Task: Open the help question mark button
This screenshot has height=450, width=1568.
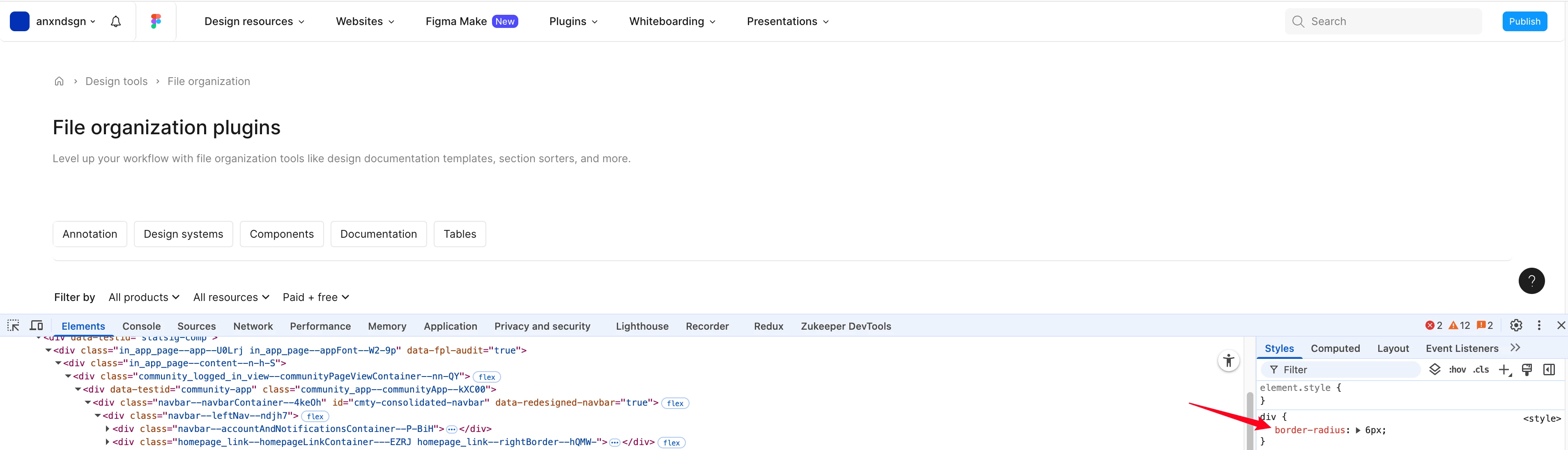Action: [x=1531, y=281]
